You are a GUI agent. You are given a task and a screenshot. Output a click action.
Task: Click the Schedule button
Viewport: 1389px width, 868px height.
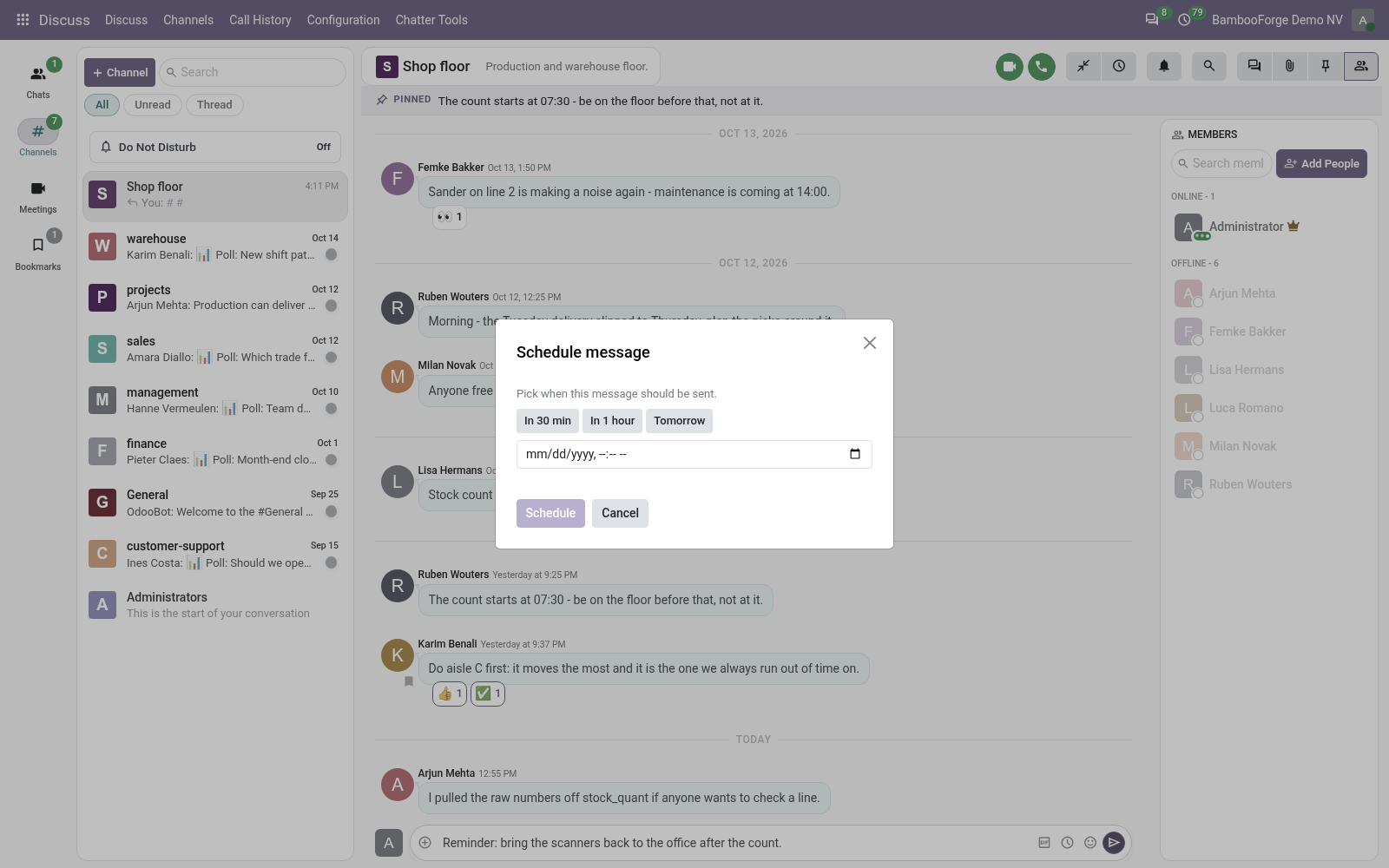click(x=550, y=513)
